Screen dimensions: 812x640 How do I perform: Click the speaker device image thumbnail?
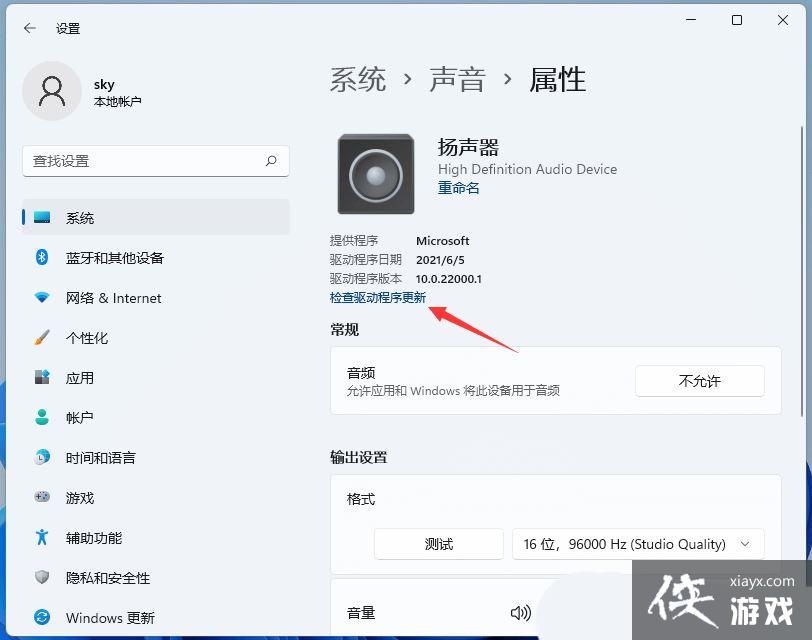pos(375,173)
